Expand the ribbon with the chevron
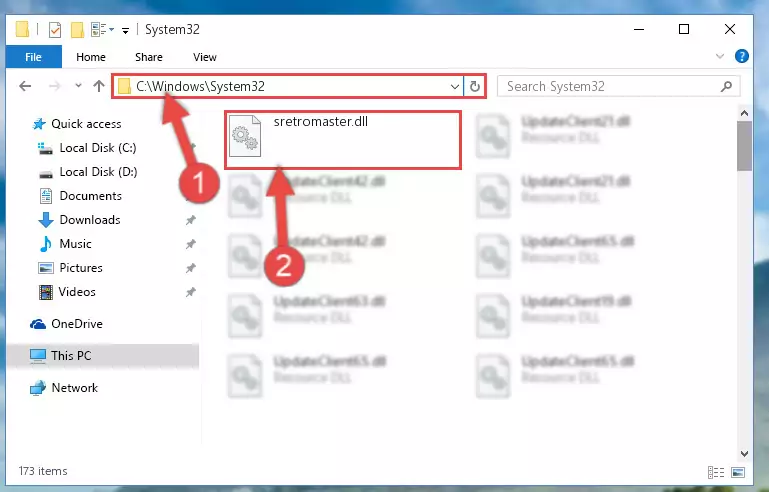Viewport: 769px width, 492px height. (x=719, y=56)
